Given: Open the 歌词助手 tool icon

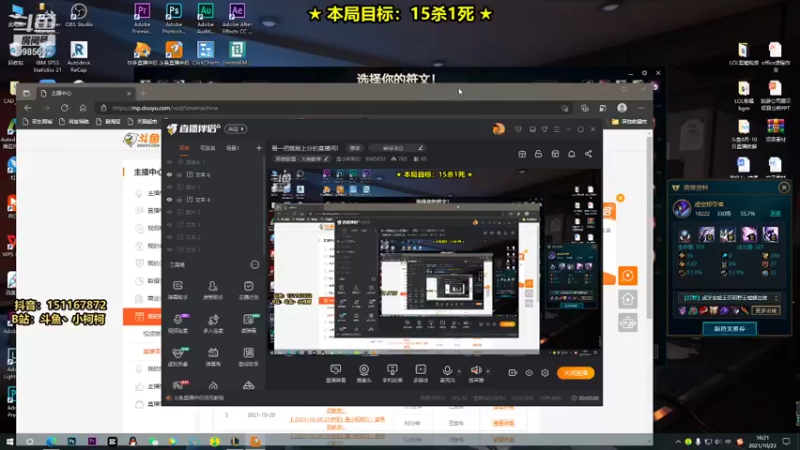Looking at the screenshot, I should point(248,356).
